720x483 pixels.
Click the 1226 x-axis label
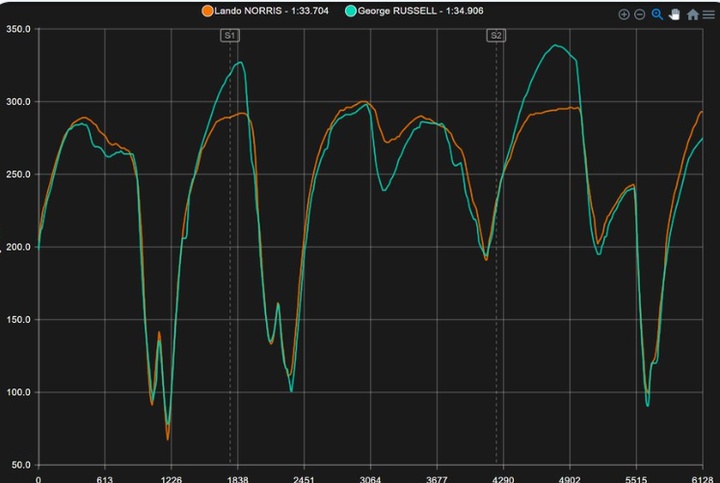[x=171, y=479]
